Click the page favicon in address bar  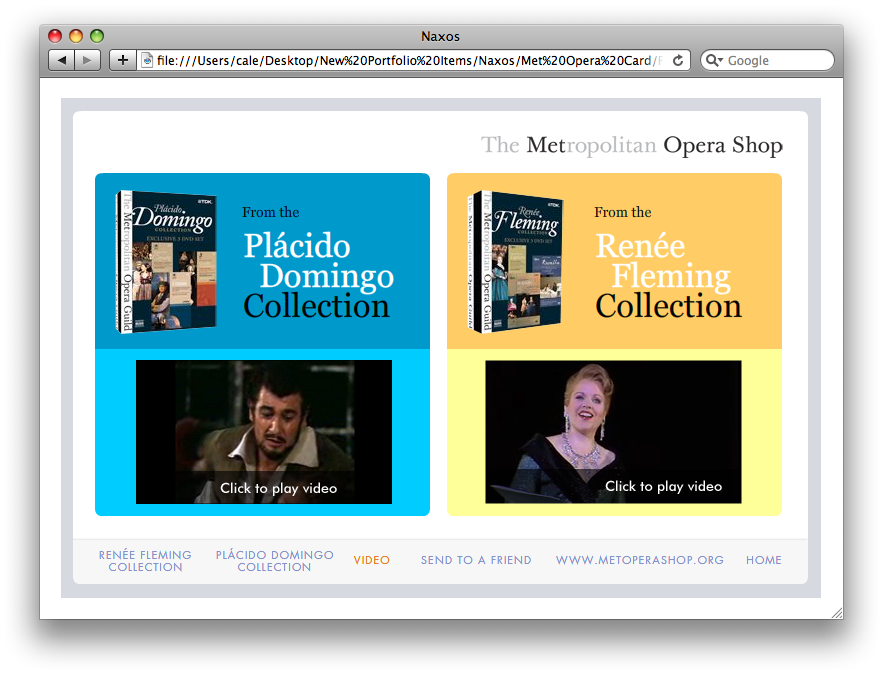coord(147,60)
